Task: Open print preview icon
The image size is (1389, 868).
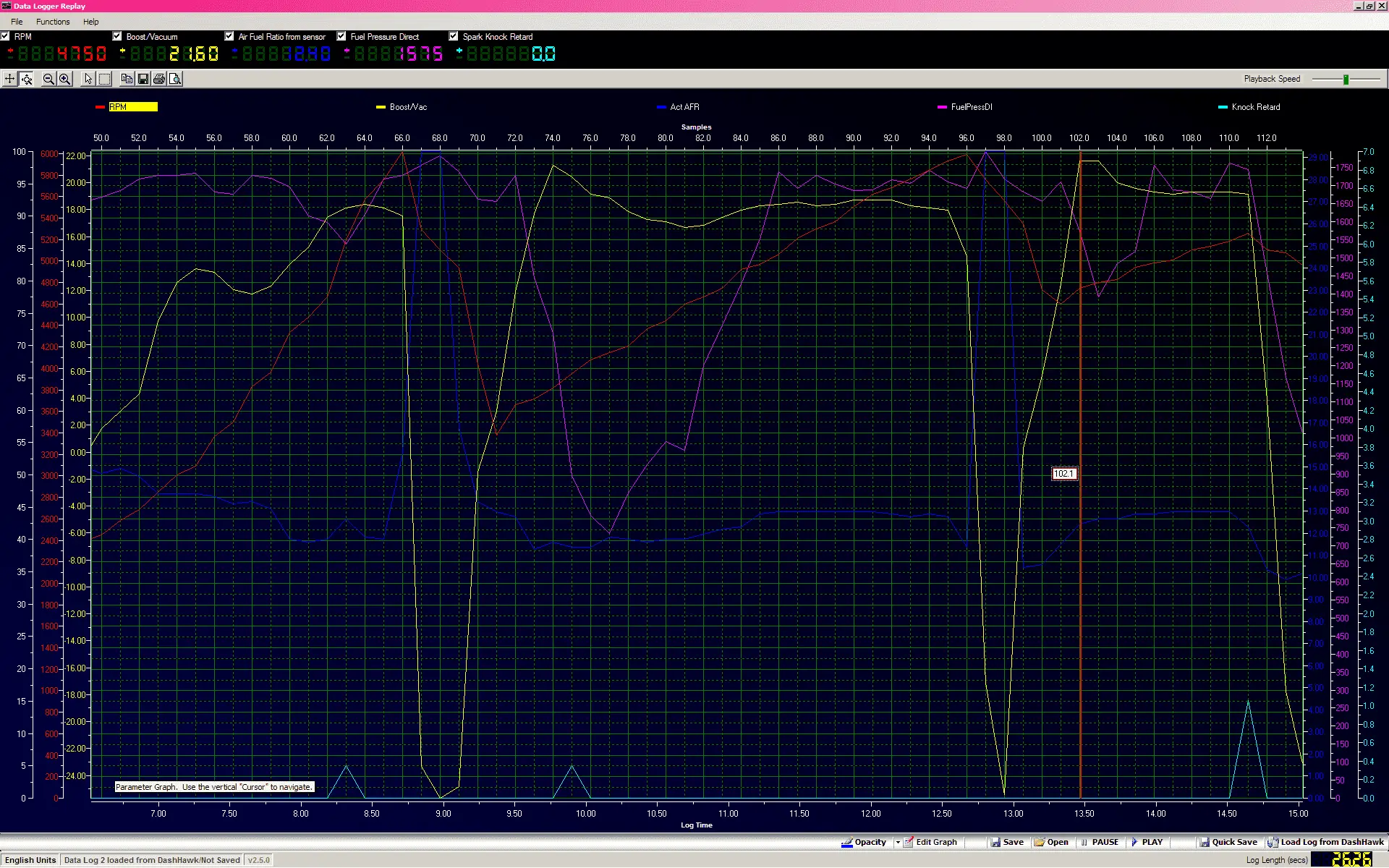Action: pyautogui.click(x=175, y=79)
